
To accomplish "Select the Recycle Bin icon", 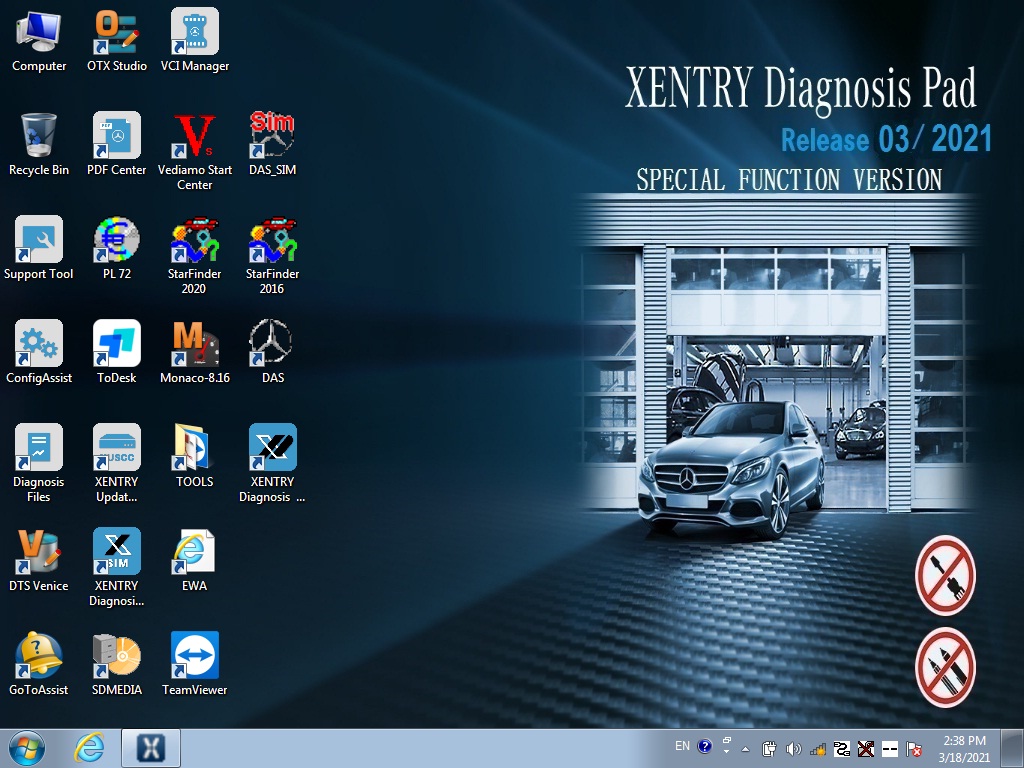I will tap(39, 144).
